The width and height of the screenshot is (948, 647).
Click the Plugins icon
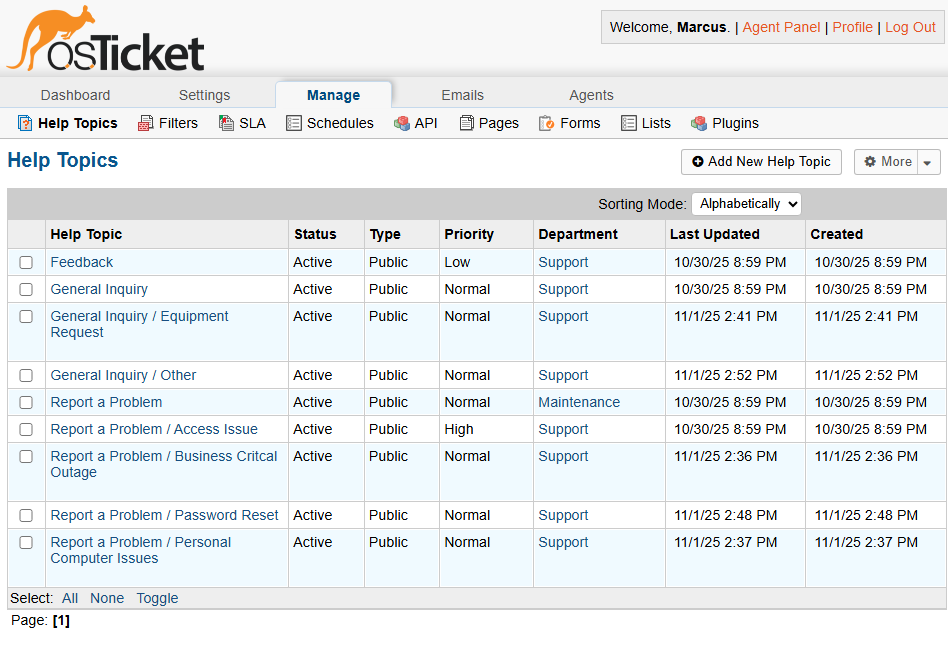[x=700, y=123]
